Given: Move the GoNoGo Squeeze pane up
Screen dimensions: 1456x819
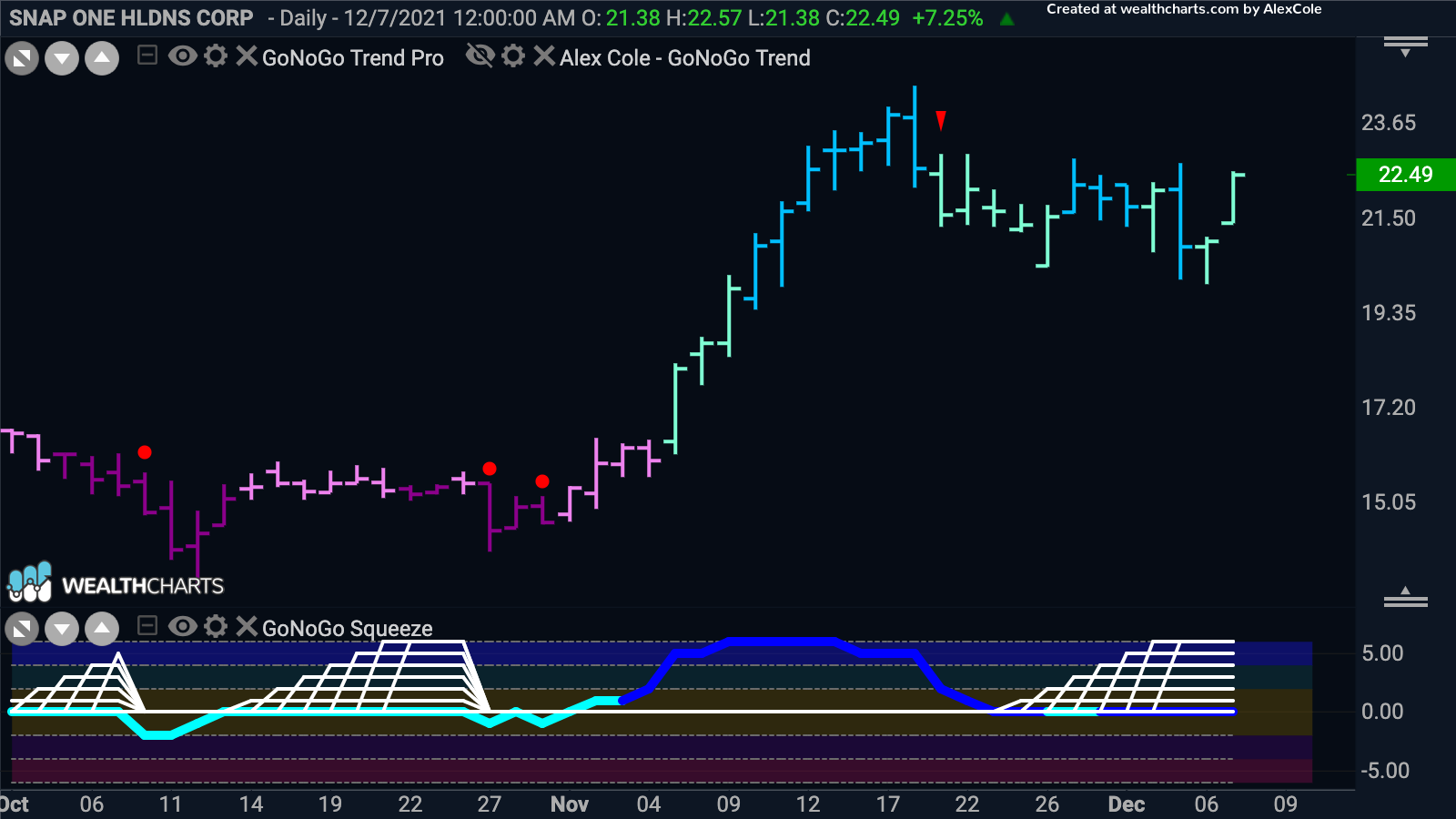Looking at the screenshot, I should pyautogui.click(x=102, y=629).
